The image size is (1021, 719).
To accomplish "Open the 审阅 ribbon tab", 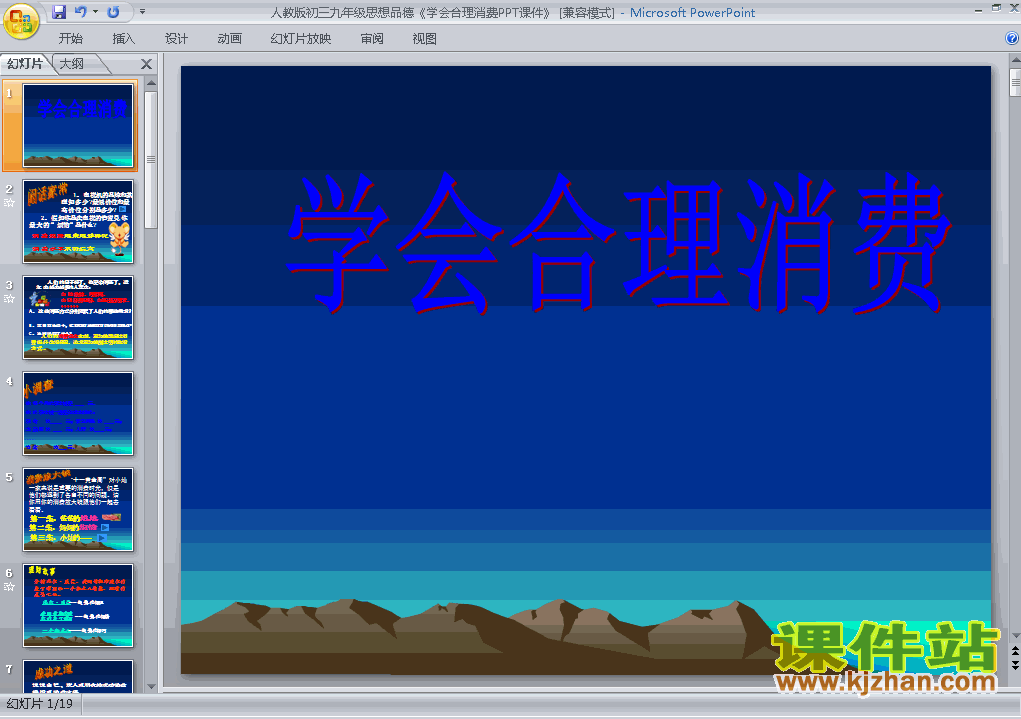I will [372, 38].
